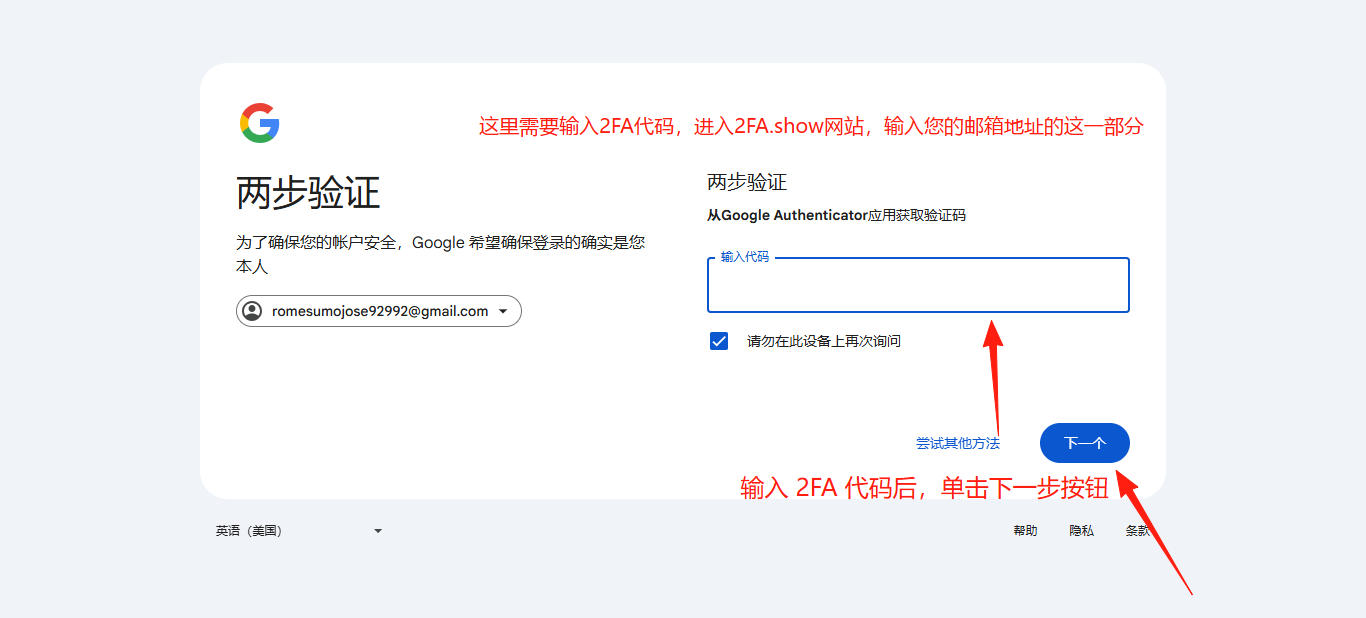Select the 帮助 footer item
This screenshot has height=618, width=1366.
1026,530
